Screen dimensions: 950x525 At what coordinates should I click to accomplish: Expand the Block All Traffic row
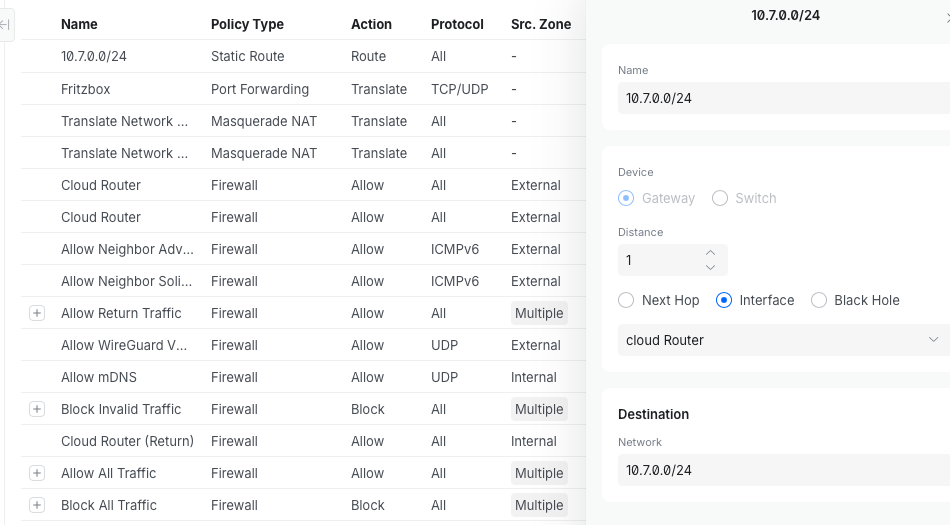[37, 505]
